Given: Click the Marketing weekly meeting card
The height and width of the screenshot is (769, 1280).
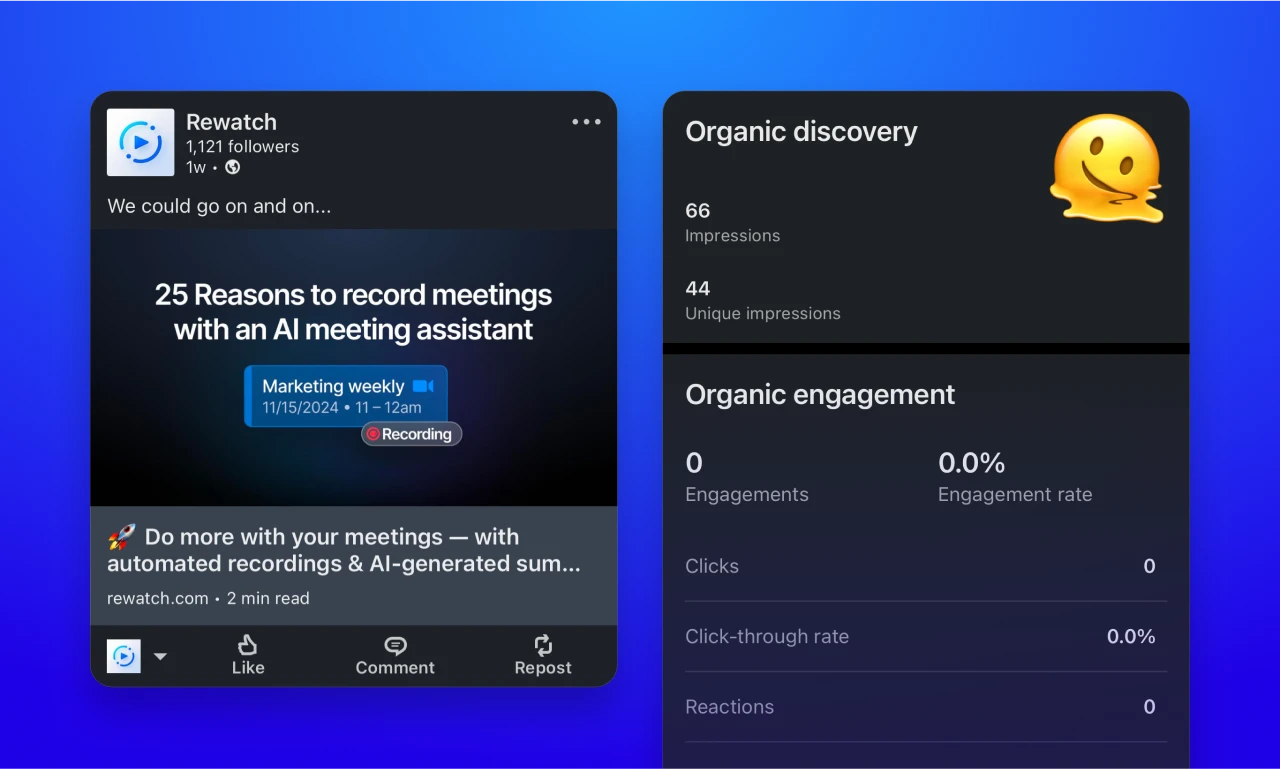Looking at the screenshot, I should tap(346, 396).
